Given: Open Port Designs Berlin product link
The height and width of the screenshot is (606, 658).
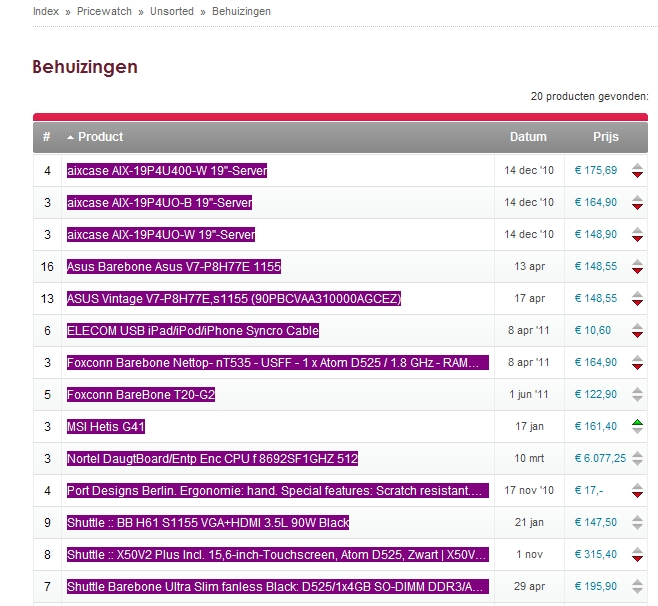Looking at the screenshot, I should pos(278,491).
